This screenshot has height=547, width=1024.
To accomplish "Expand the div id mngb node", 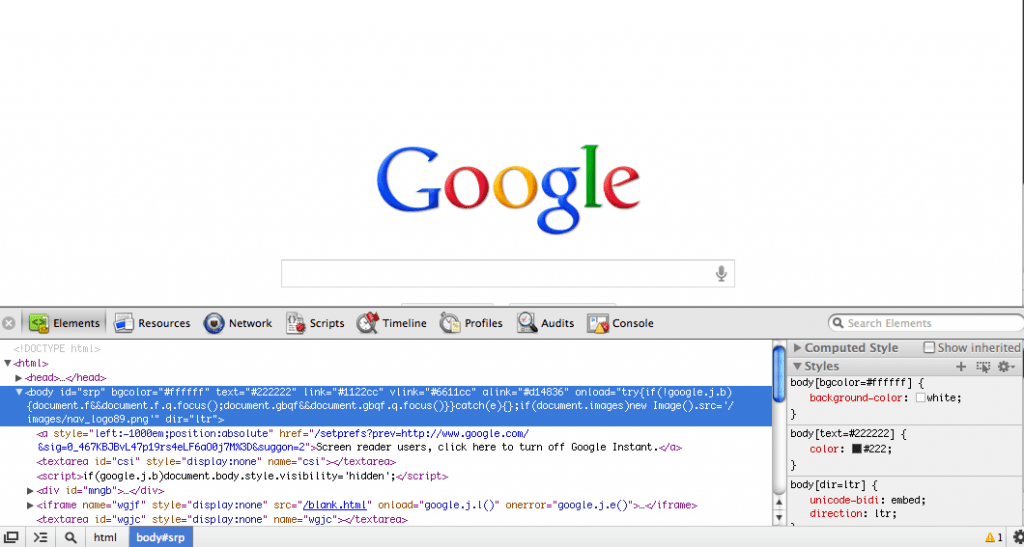I will click(30, 491).
